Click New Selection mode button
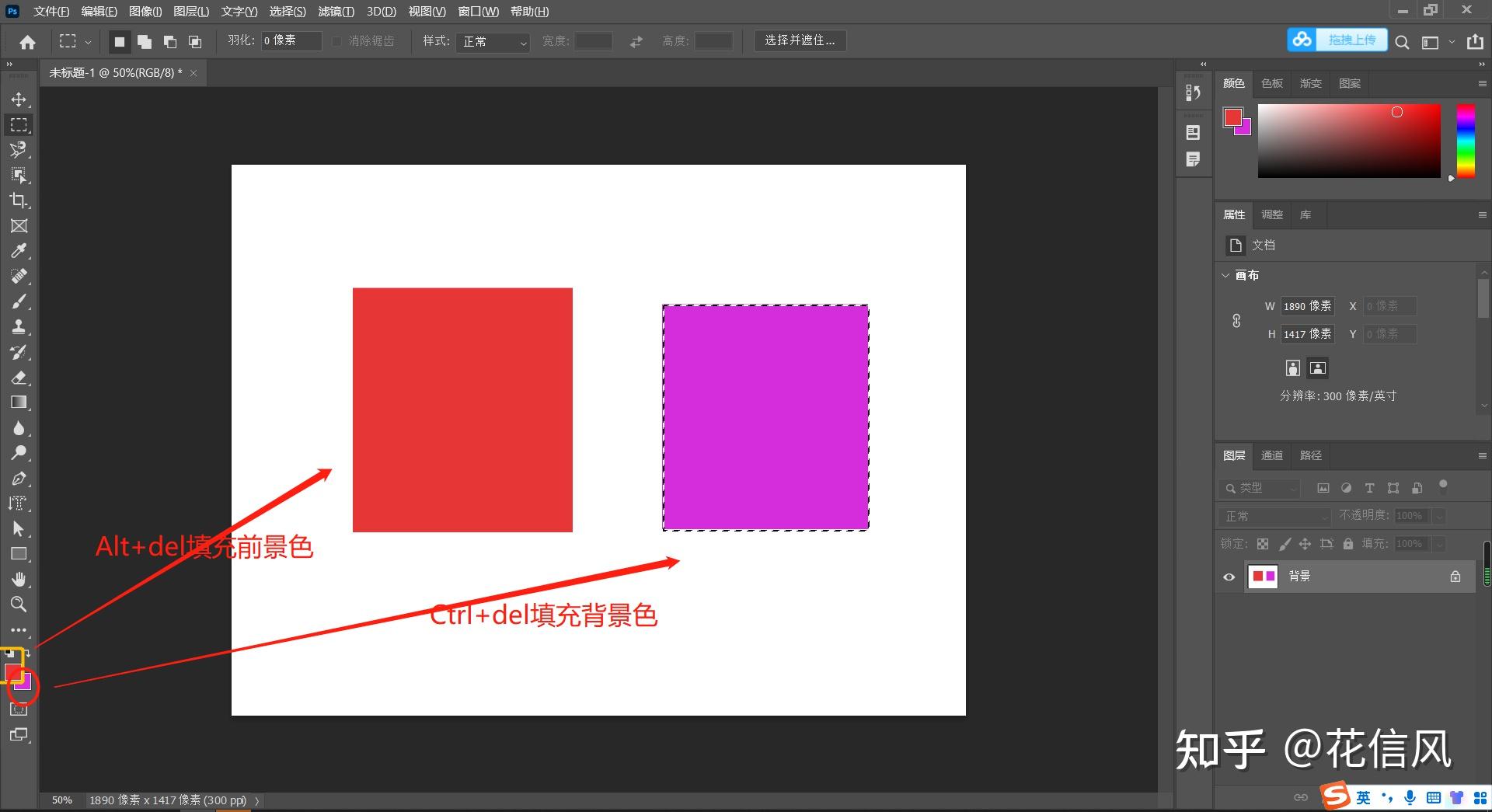 tap(119, 42)
